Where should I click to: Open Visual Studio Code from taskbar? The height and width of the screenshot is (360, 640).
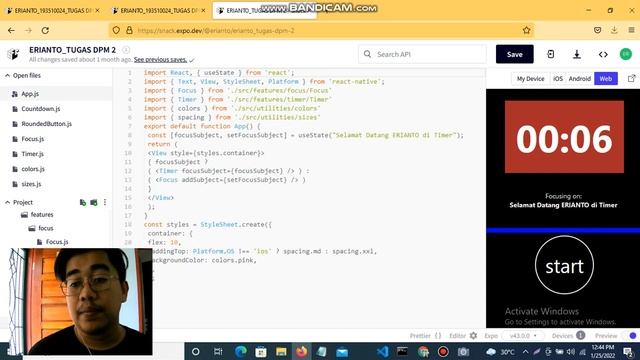pyautogui.click(x=382, y=351)
